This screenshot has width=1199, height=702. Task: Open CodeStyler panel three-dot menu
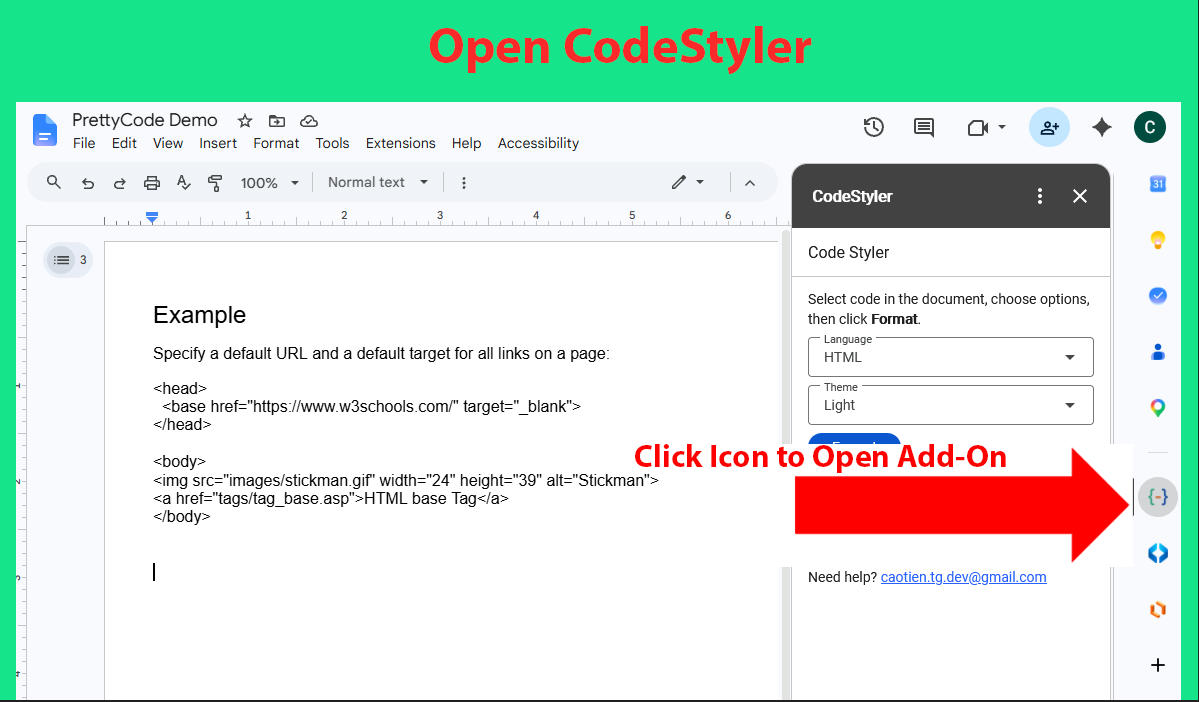(x=1039, y=196)
